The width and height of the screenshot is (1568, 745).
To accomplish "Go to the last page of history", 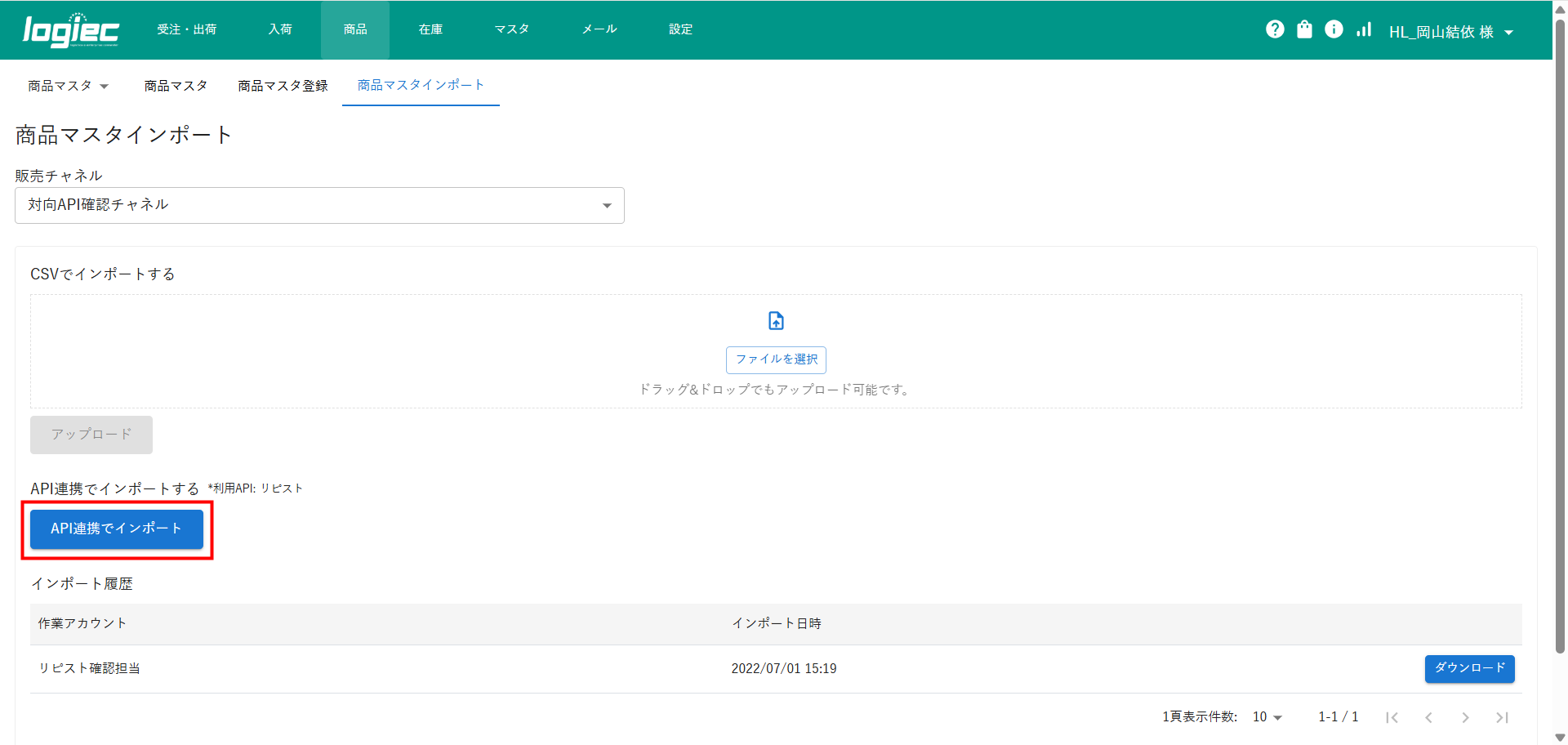I will tap(1502, 717).
